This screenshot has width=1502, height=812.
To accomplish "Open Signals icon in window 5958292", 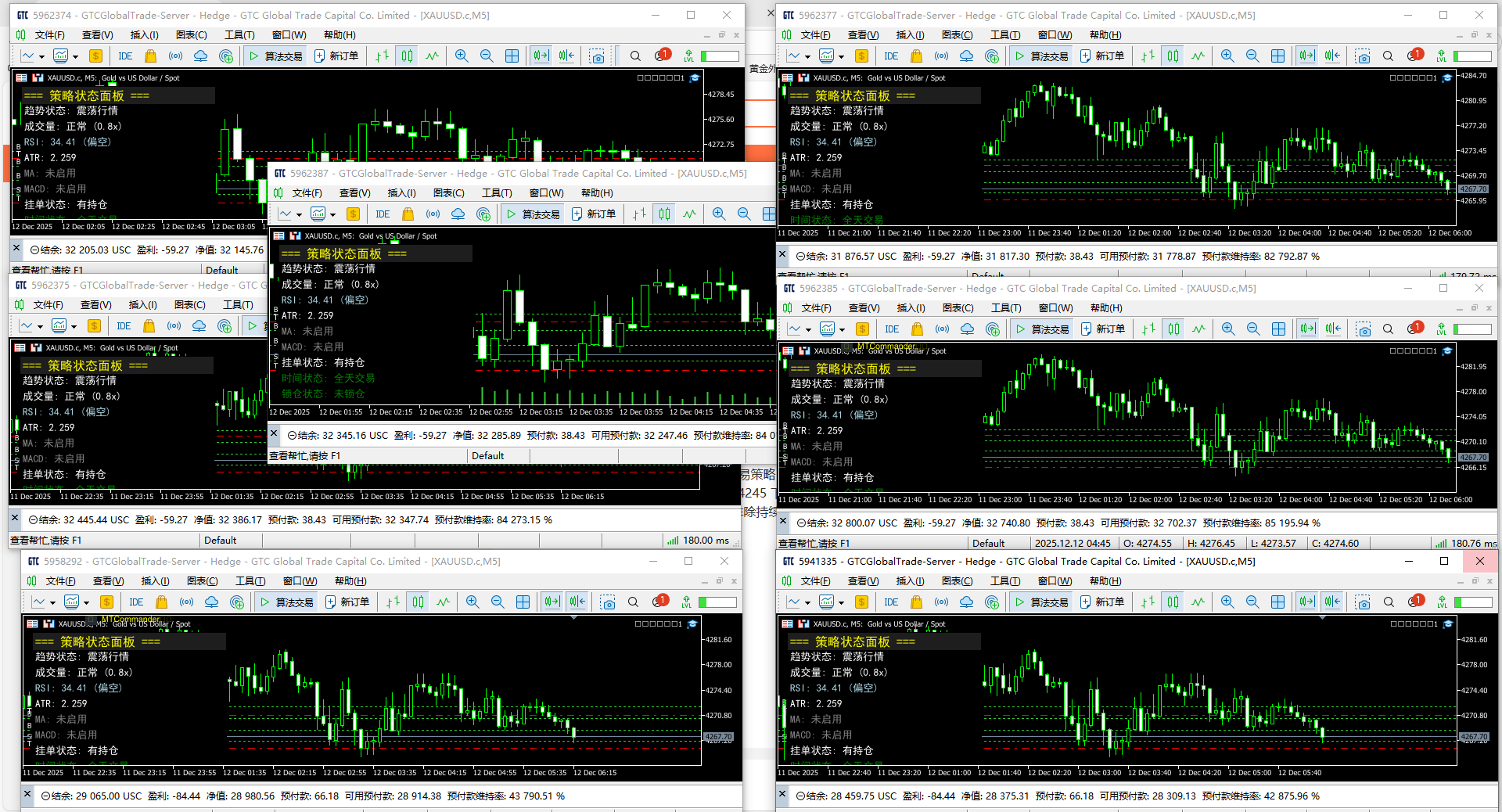I will (x=186, y=602).
